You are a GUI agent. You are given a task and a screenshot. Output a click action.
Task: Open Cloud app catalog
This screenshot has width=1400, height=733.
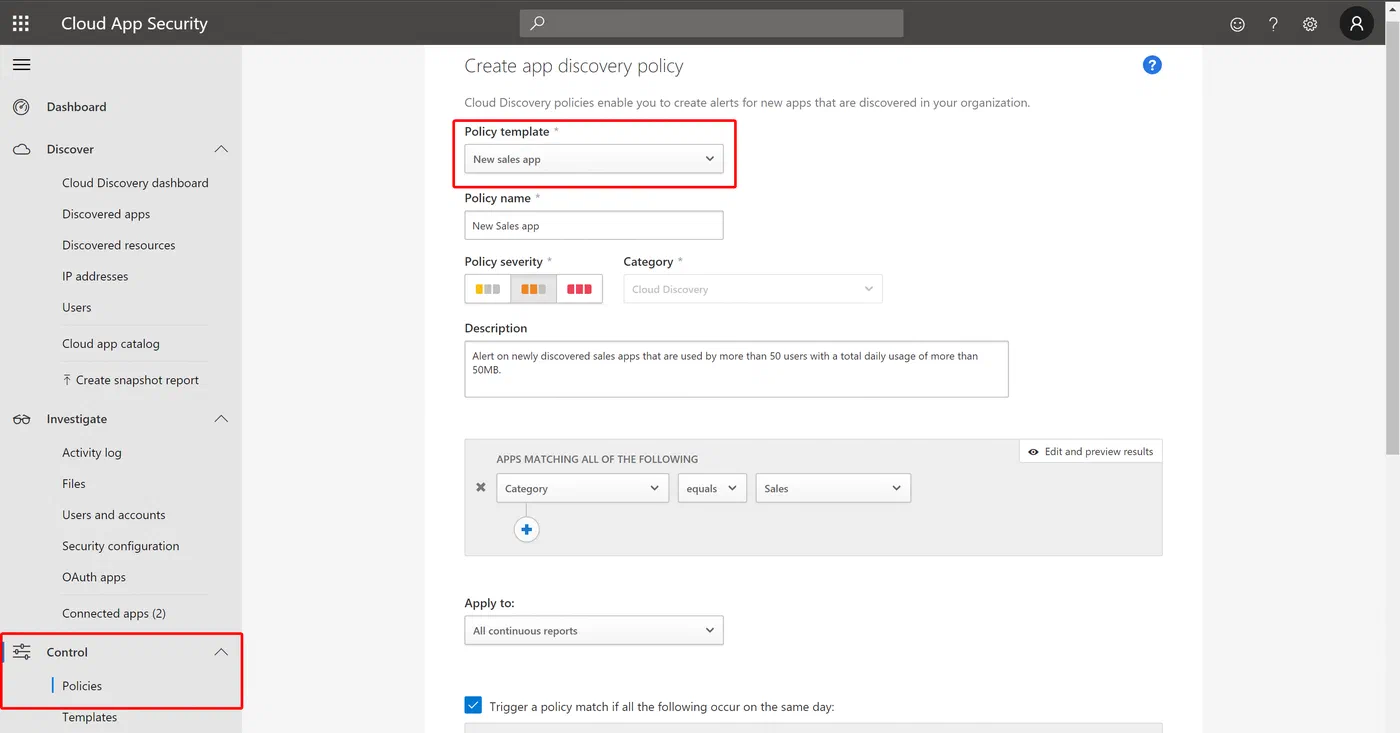[x=111, y=344]
